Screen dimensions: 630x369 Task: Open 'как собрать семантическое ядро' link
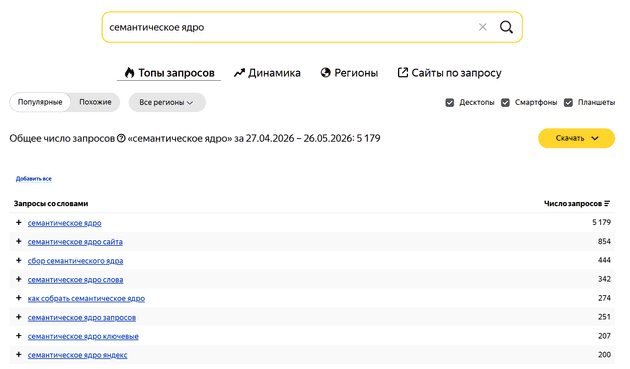86,298
